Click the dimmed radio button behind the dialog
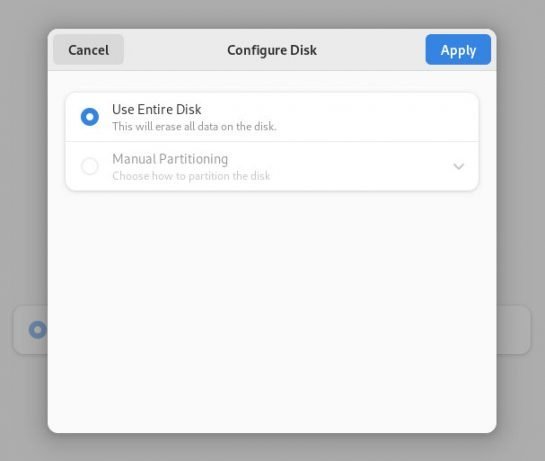Screen dimensions: 545x461 click(38, 330)
